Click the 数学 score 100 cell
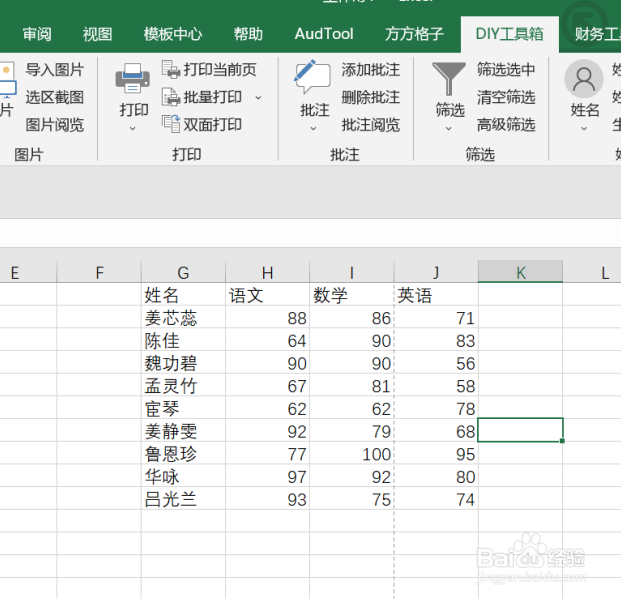This screenshot has height=599, width=621. [x=352, y=453]
